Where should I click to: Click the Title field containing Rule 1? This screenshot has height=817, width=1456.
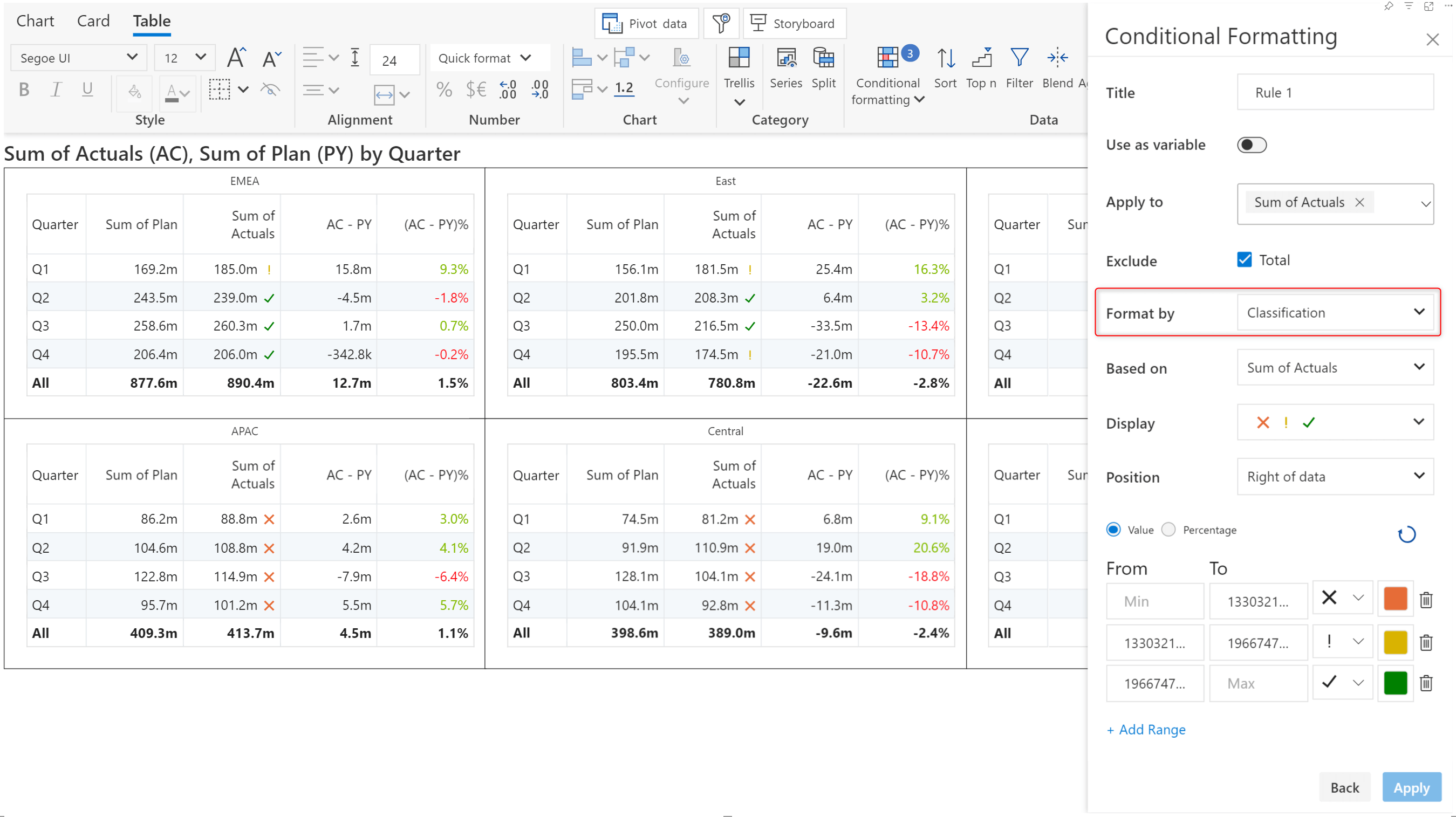coord(1335,92)
